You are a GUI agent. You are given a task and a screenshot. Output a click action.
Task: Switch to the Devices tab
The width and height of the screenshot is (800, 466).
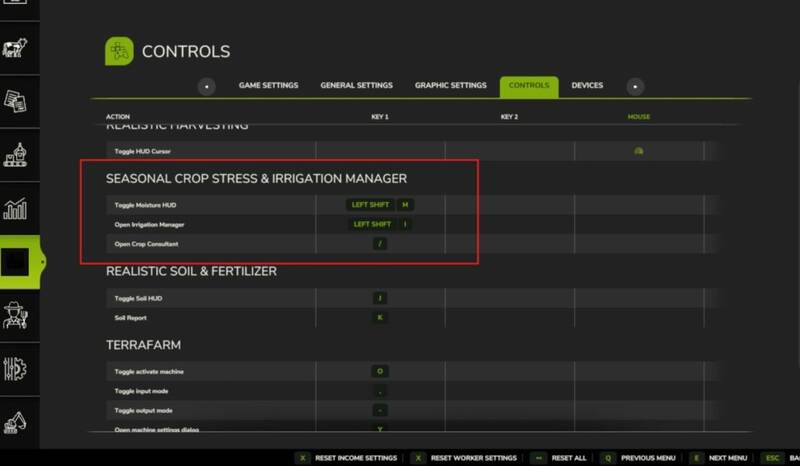point(587,86)
